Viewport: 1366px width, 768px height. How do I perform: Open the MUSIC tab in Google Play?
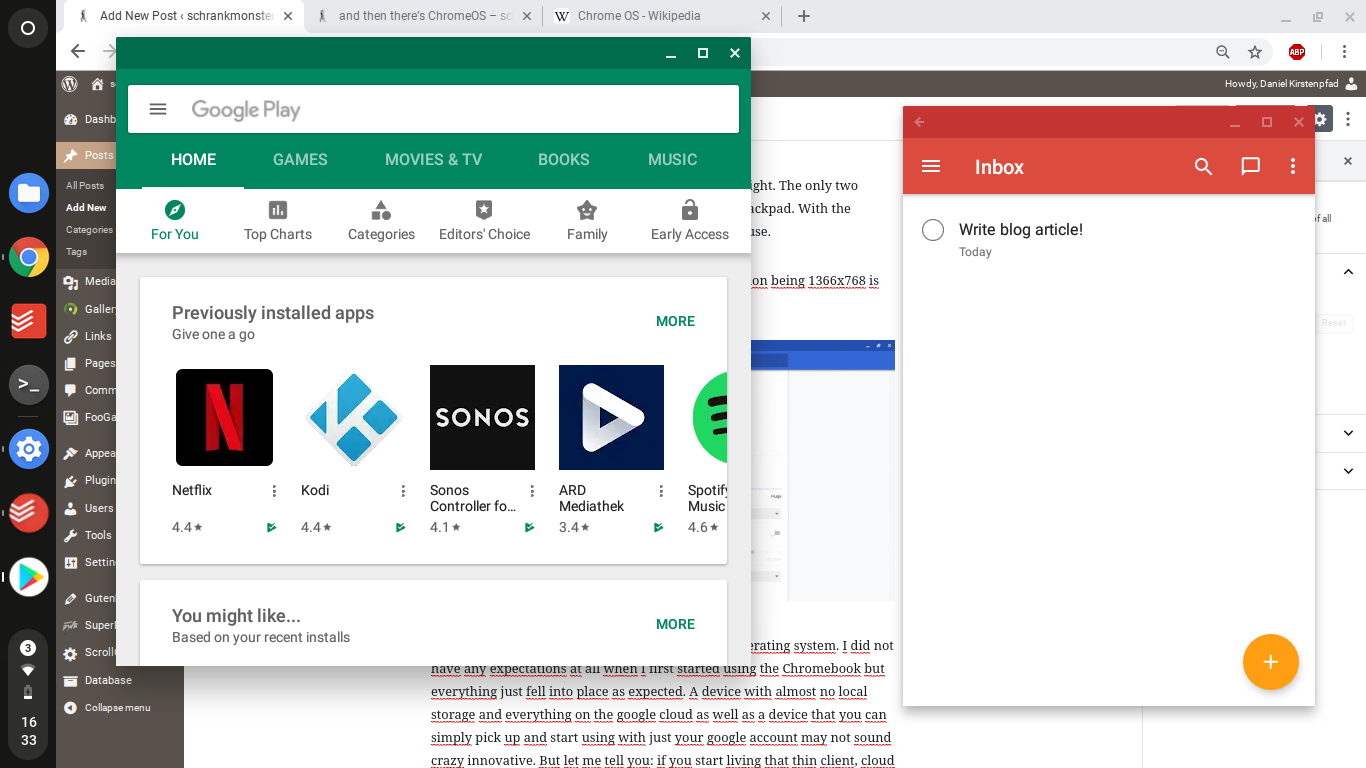click(x=673, y=159)
